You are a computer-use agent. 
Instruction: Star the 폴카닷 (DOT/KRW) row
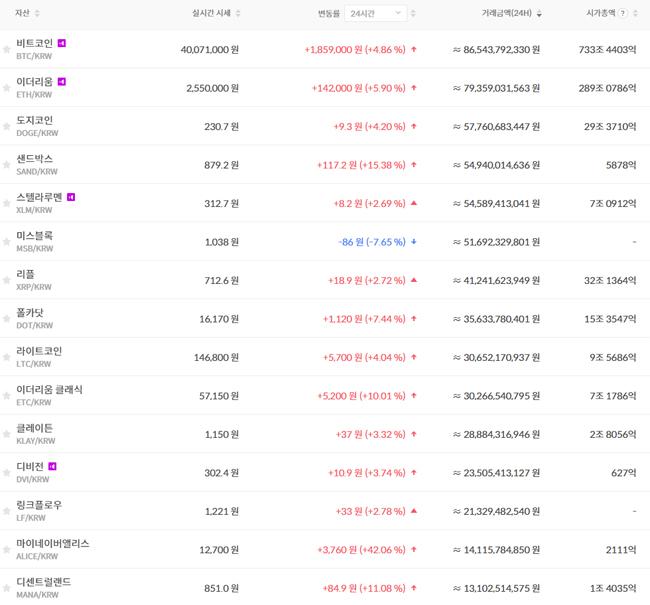point(7,319)
